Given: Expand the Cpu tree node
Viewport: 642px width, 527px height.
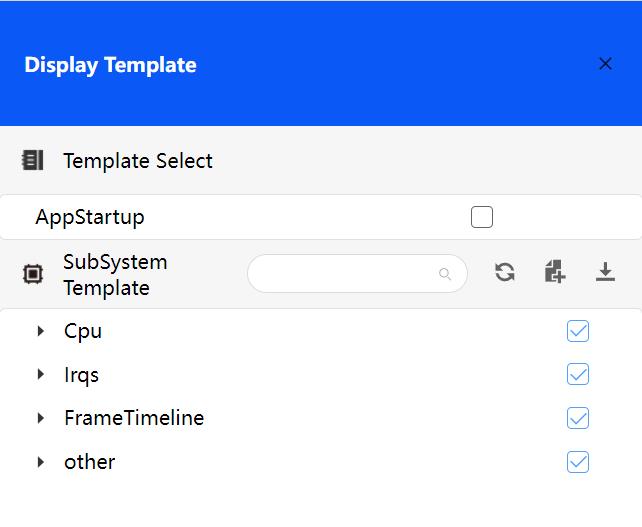Looking at the screenshot, I should click(x=41, y=331).
